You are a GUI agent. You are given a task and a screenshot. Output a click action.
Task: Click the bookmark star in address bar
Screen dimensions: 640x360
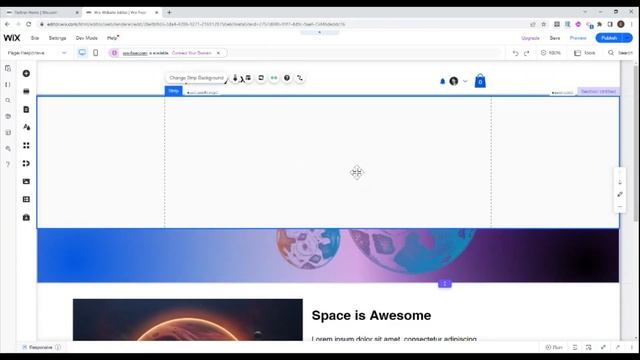point(544,24)
